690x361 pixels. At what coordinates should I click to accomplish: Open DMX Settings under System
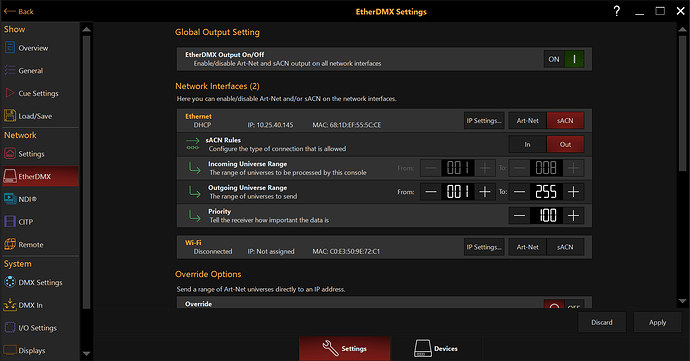(40, 283)
